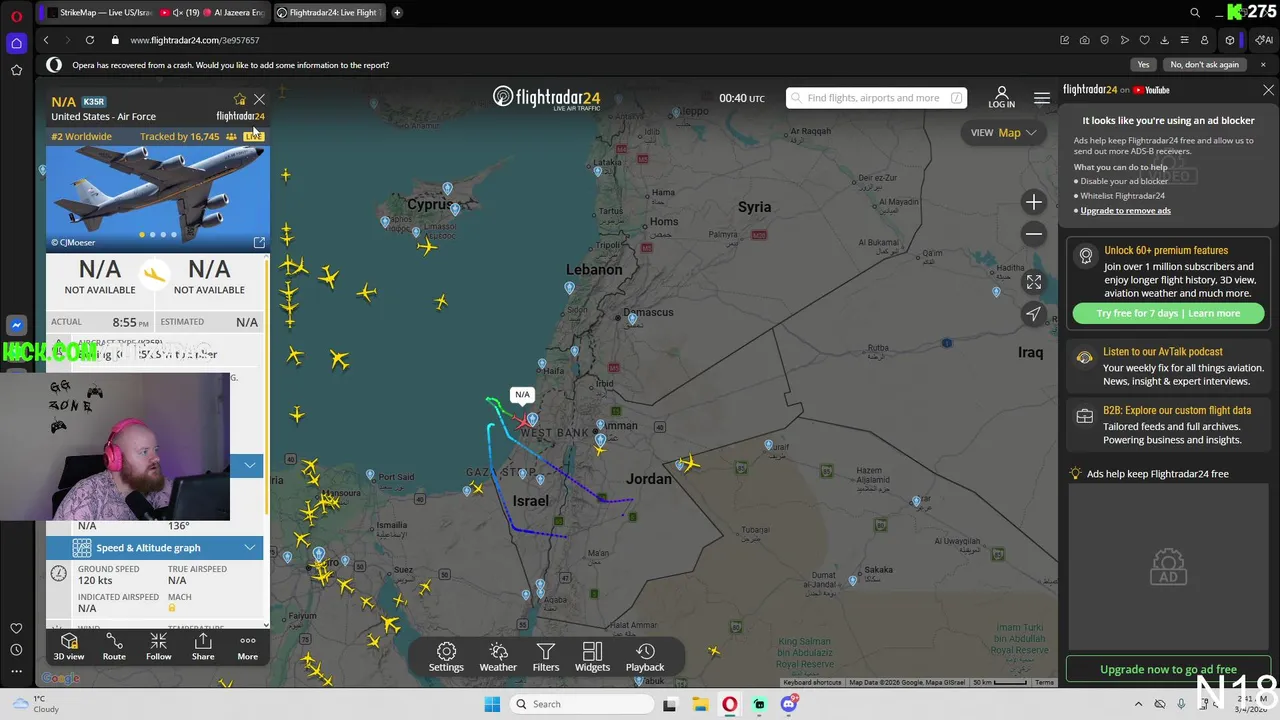
Task: Open a new browser tab
Action: (x=397, y=13)
